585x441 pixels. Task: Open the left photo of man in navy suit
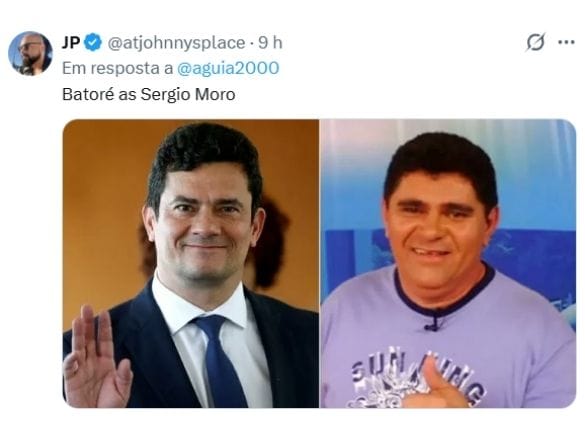[191, 263]
